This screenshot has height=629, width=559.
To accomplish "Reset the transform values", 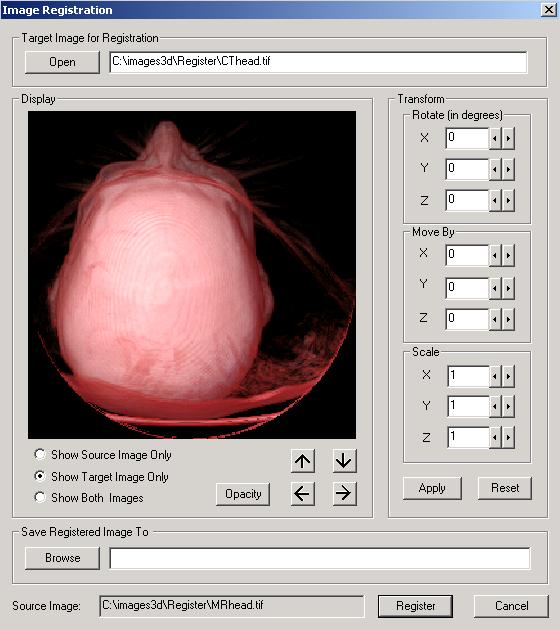I will (x=505, y=488).
